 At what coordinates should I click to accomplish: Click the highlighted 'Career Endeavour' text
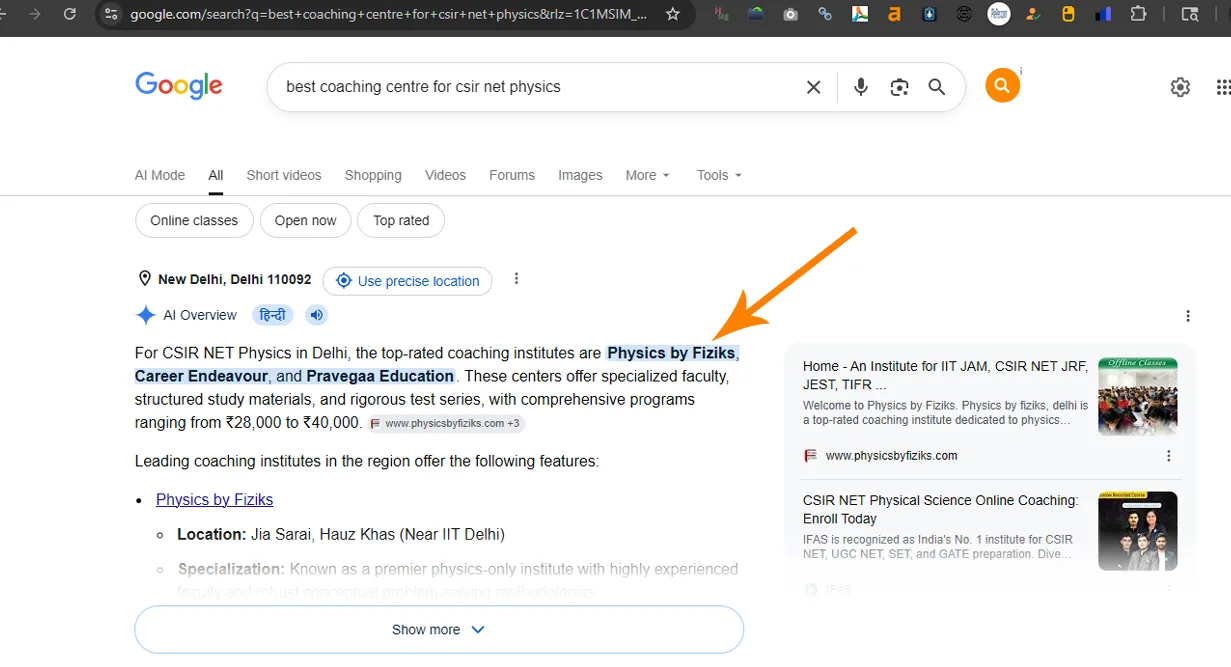201,376
